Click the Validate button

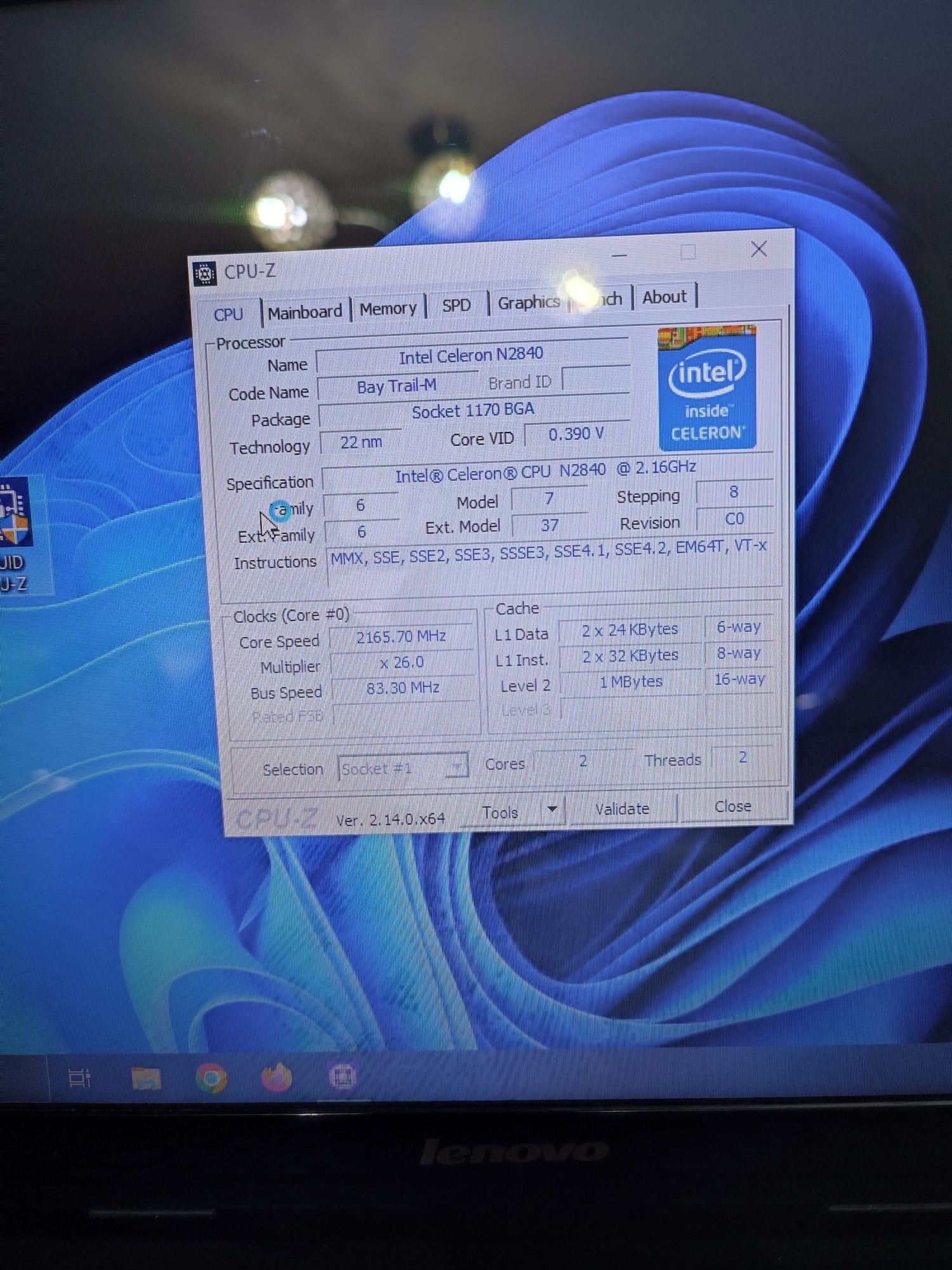coord(623,808)
